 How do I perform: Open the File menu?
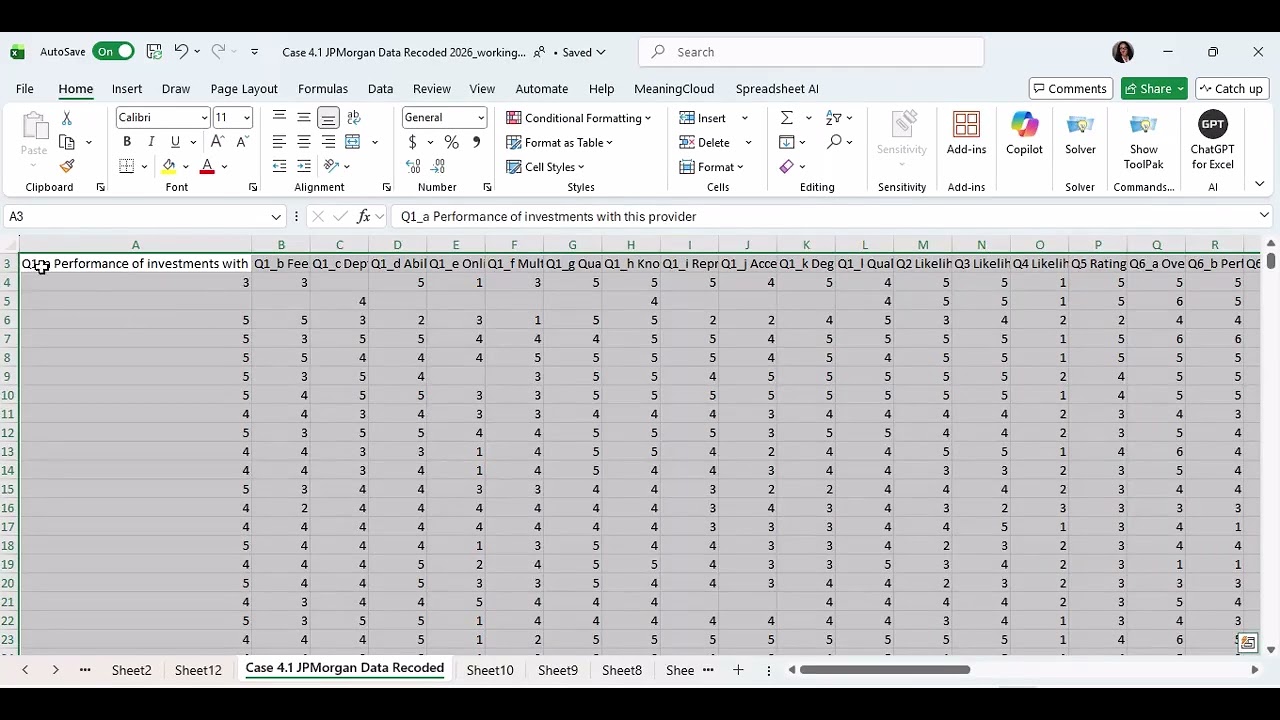pos(25,89)
